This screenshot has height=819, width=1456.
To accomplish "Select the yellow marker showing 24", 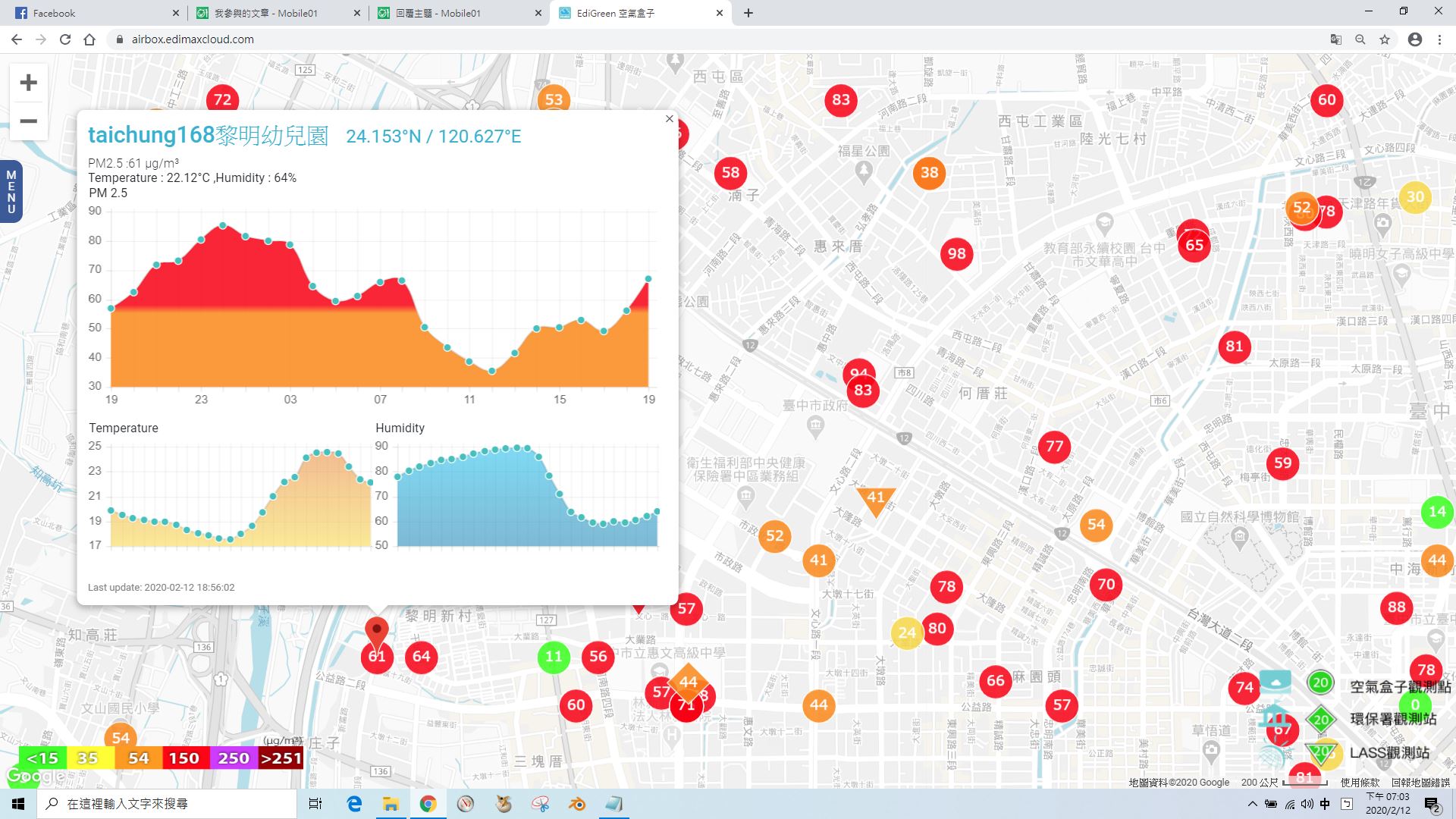I will (x=907, y=632).
